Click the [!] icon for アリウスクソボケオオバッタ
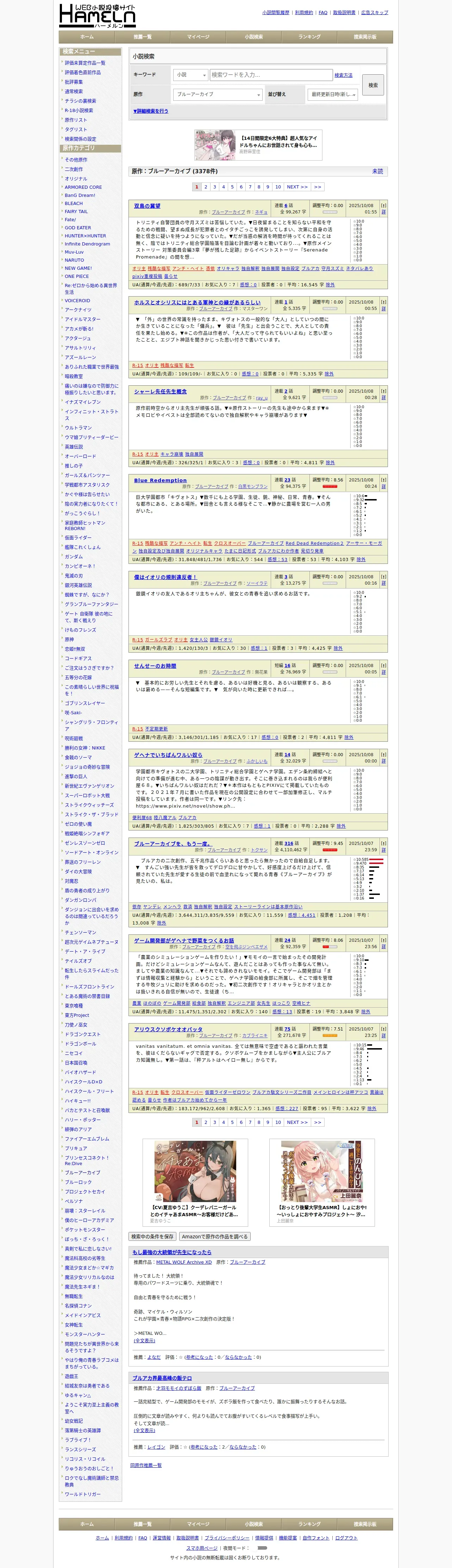Screen dimensions: 452x1568 click(383, 1029)
